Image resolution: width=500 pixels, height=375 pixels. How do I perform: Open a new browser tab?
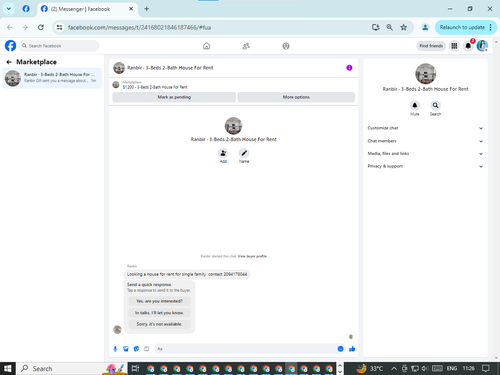[146, 9]
